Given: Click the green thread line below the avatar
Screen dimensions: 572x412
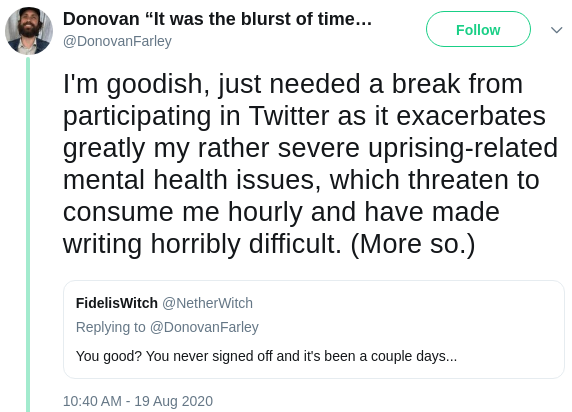Looking at the screenshot, I should 28,234.
